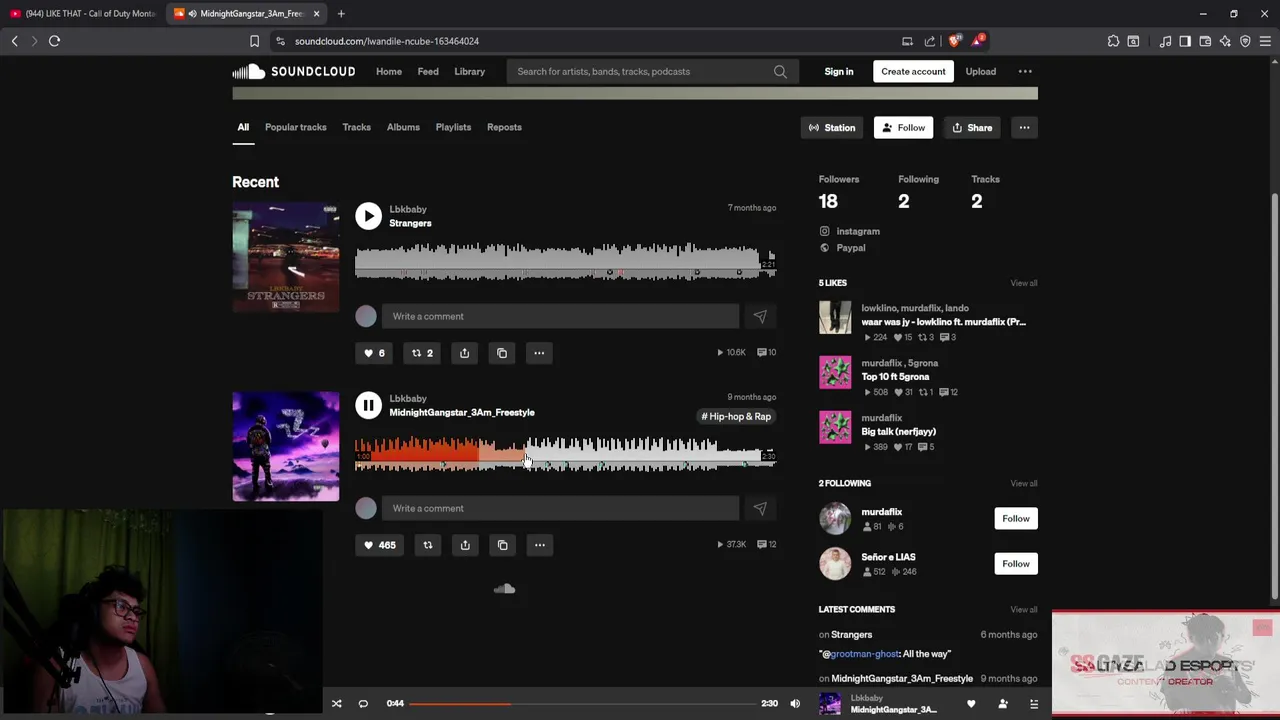
Task: Share the artist profile
Action: click(972, 128)
